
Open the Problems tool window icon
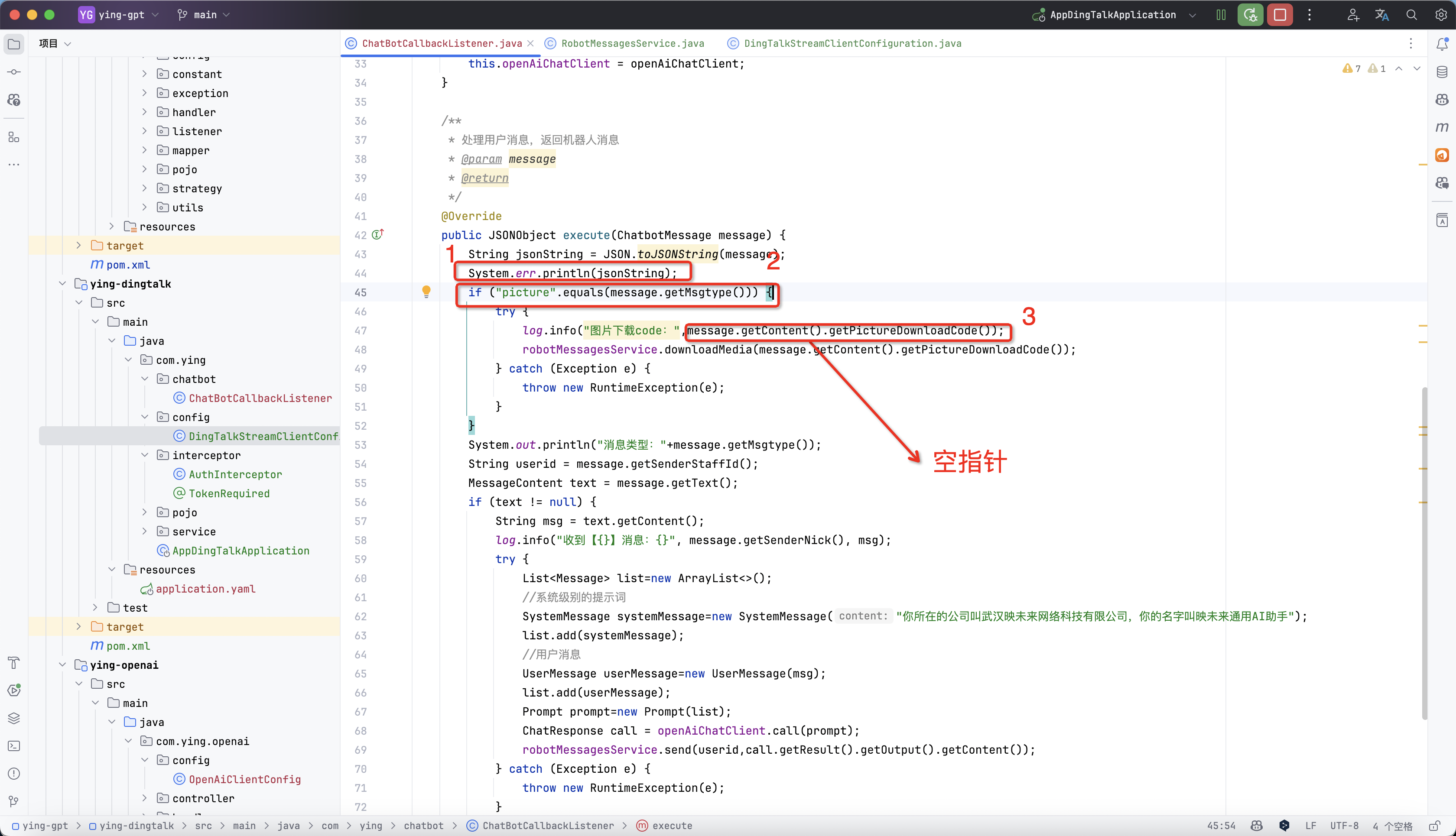[14, 774]
